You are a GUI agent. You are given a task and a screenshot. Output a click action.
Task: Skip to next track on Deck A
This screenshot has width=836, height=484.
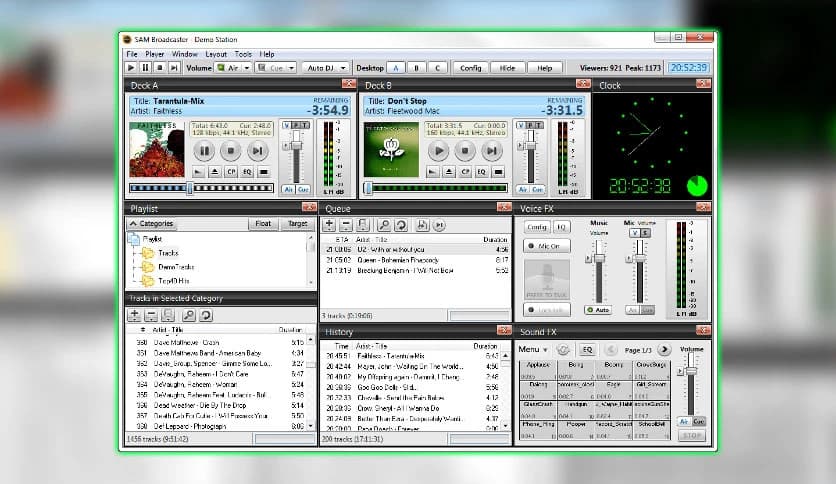[x=257, y=151]
